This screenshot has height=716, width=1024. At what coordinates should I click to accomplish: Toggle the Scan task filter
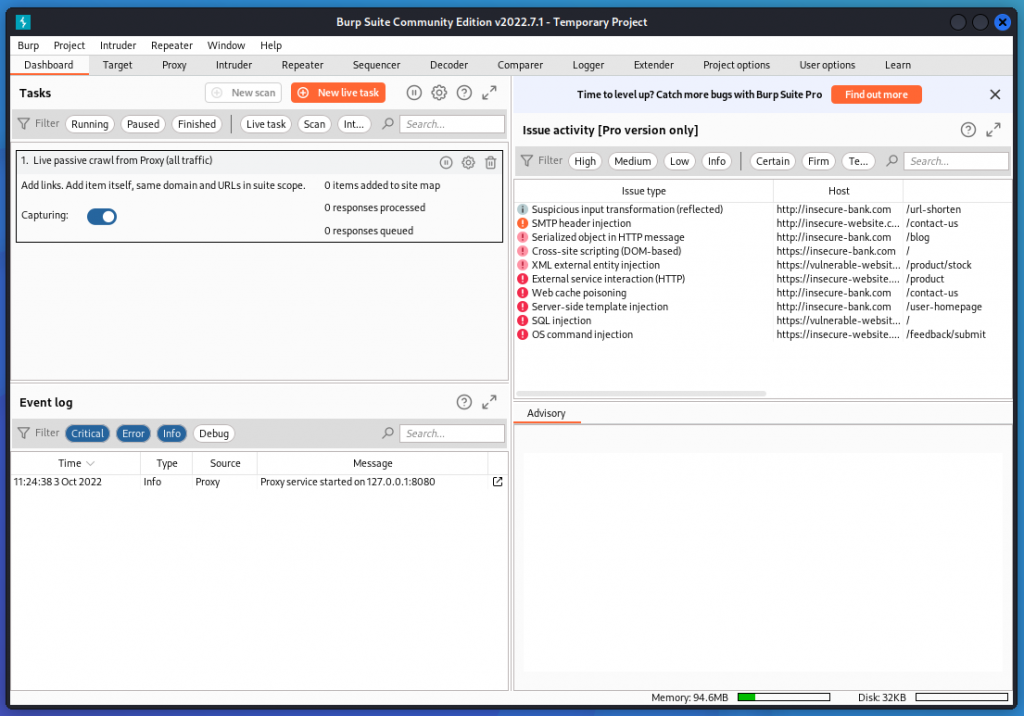pyautogui.click(x=314, y=124)
